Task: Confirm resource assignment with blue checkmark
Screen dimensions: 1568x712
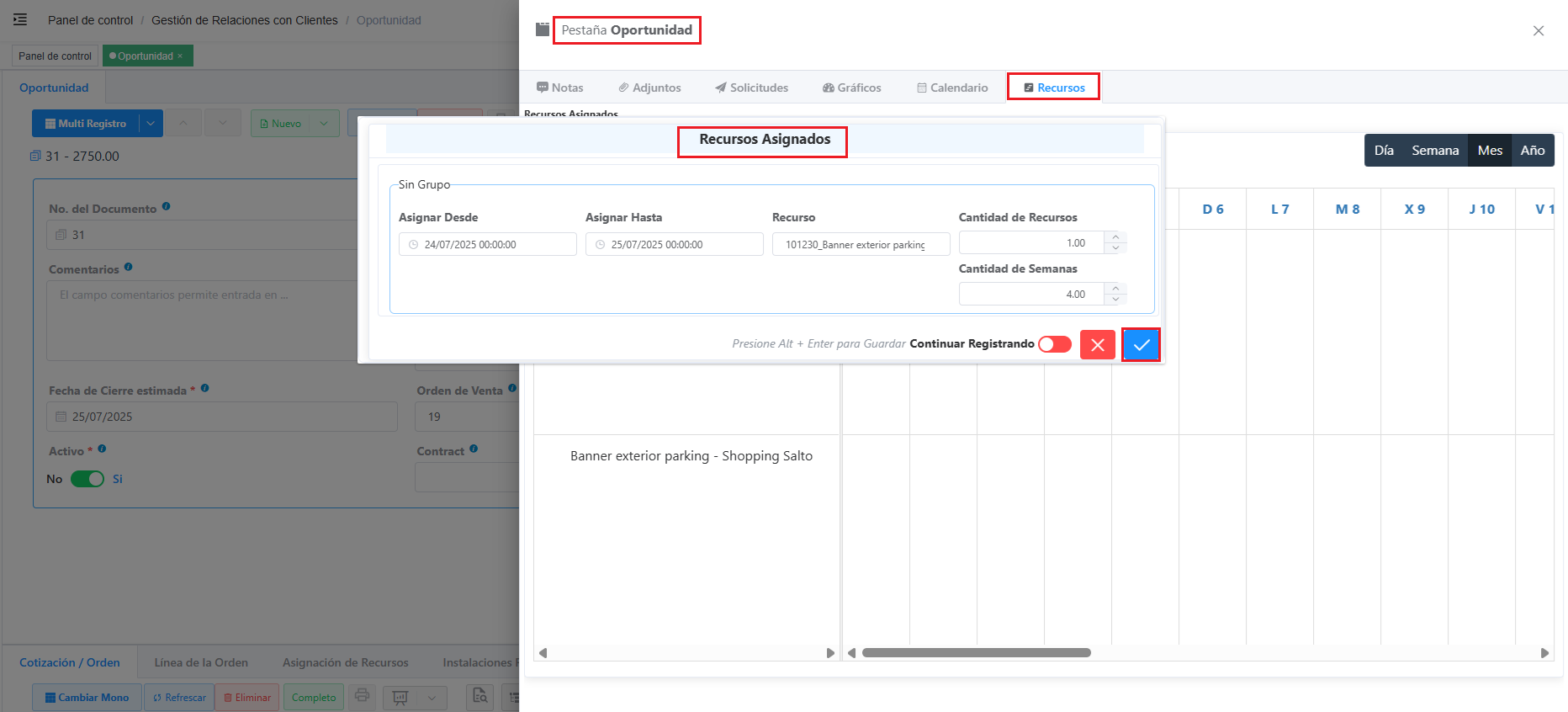Action: coord(1141,345)
